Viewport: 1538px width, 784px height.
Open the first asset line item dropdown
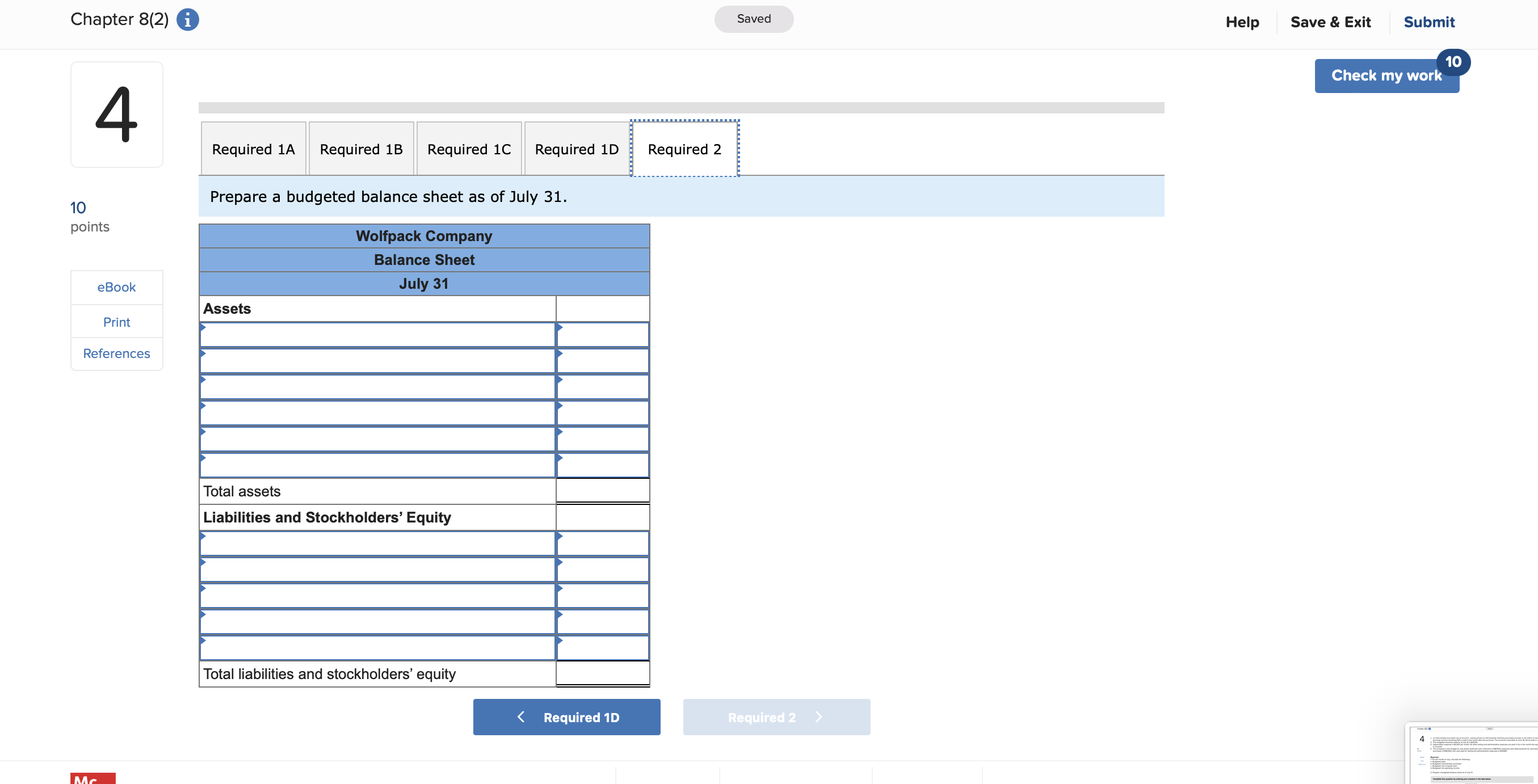(377, 335)
